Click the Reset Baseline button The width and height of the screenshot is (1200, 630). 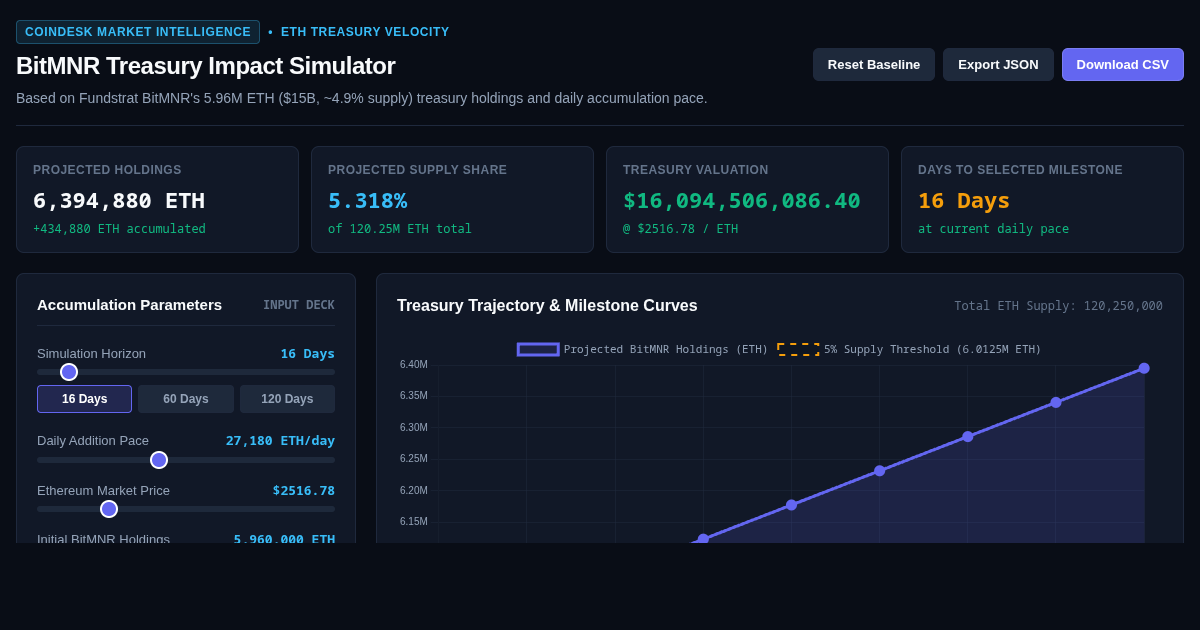pyautogui.click(x=874, y=64)
